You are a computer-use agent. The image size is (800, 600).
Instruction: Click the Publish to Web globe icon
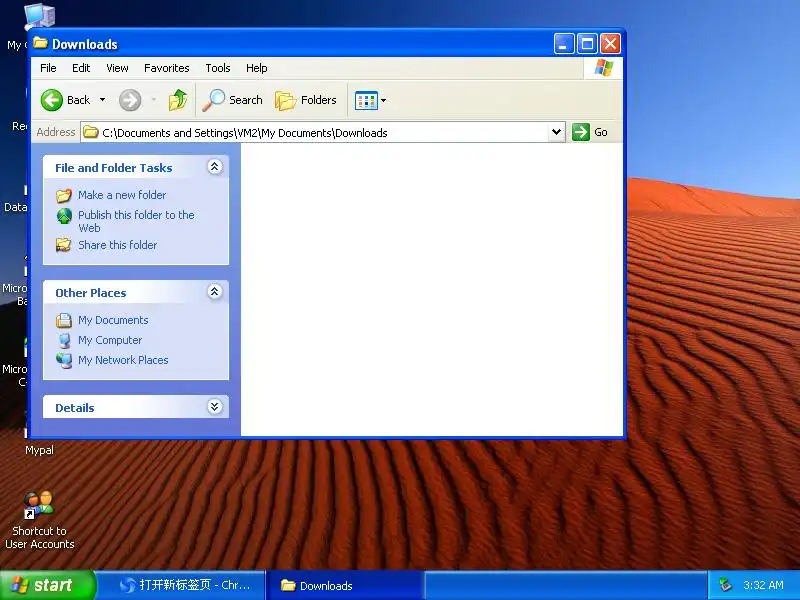tap(64, 216)
